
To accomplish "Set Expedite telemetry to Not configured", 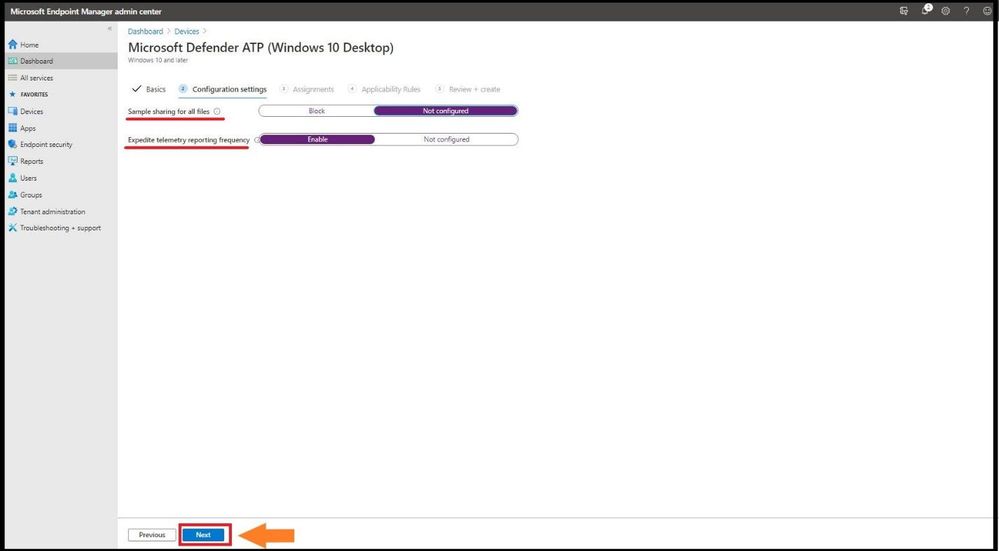I will point(447,140).
